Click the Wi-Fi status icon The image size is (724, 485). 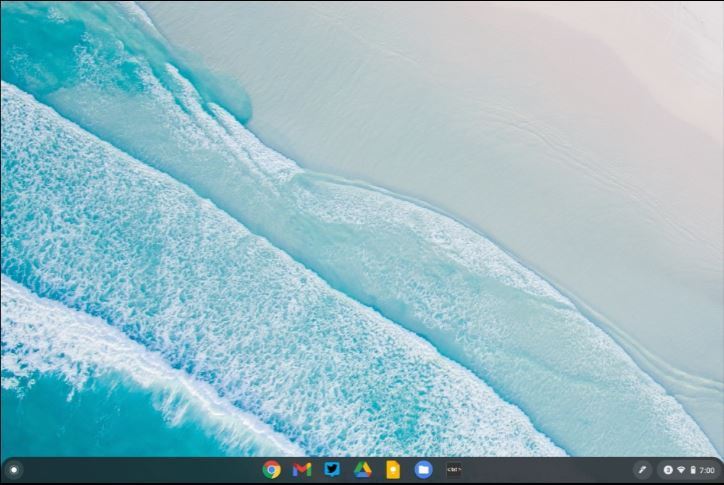(x=681, y=469)
